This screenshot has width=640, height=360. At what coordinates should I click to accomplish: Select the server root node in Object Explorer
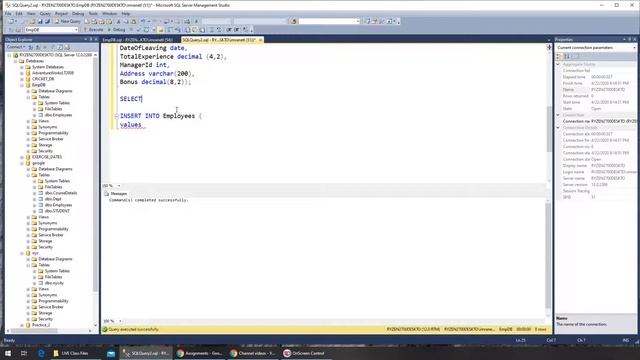56,55
